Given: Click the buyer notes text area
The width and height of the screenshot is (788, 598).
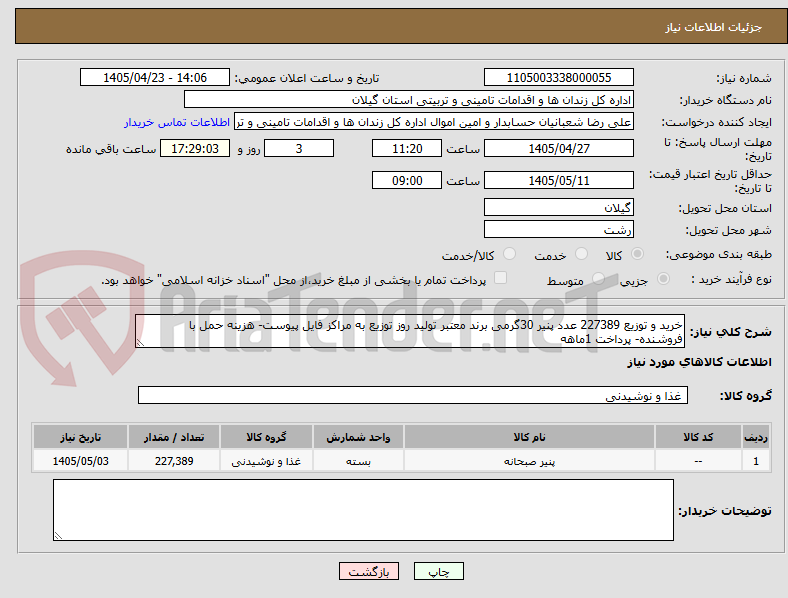Looking at the screenshot, I should coord(363,510).
